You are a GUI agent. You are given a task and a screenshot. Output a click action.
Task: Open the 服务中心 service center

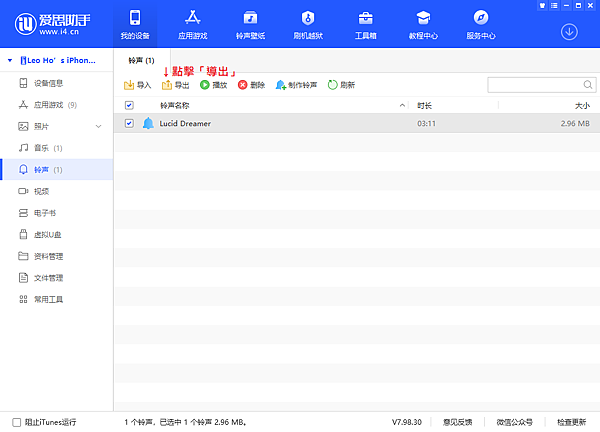point(481,25)
